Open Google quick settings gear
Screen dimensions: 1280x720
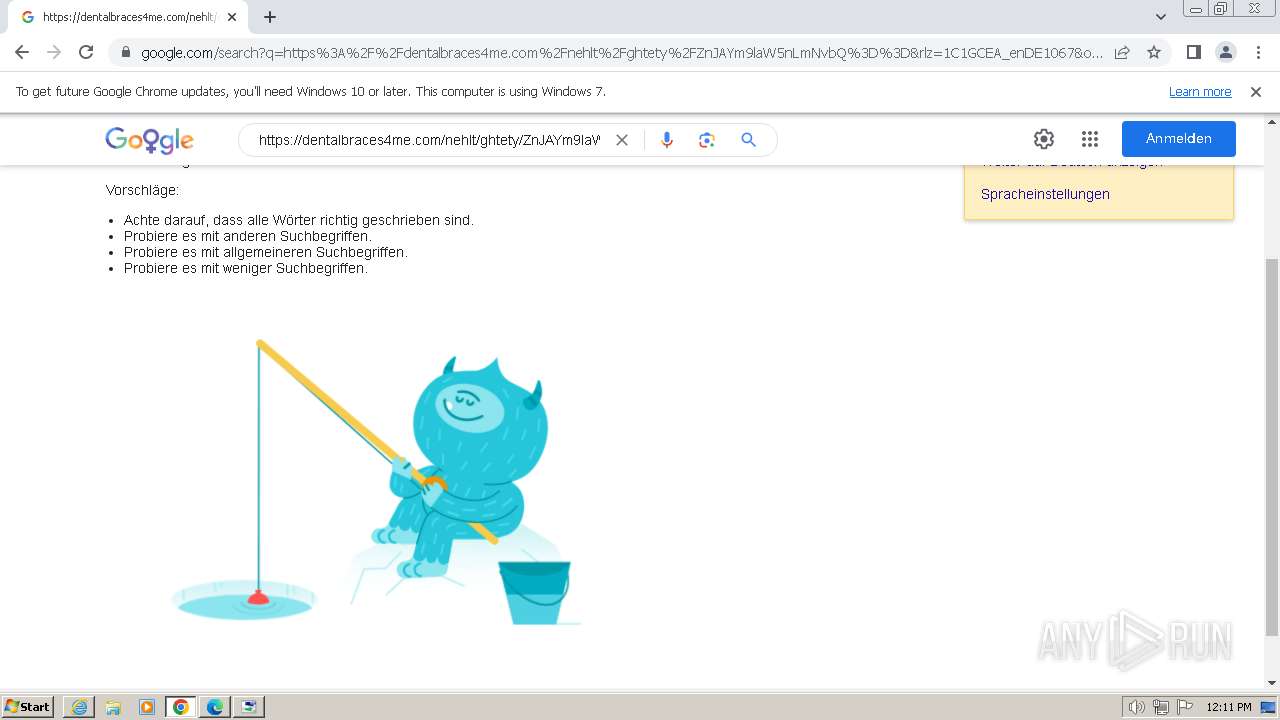(1044, 139)
